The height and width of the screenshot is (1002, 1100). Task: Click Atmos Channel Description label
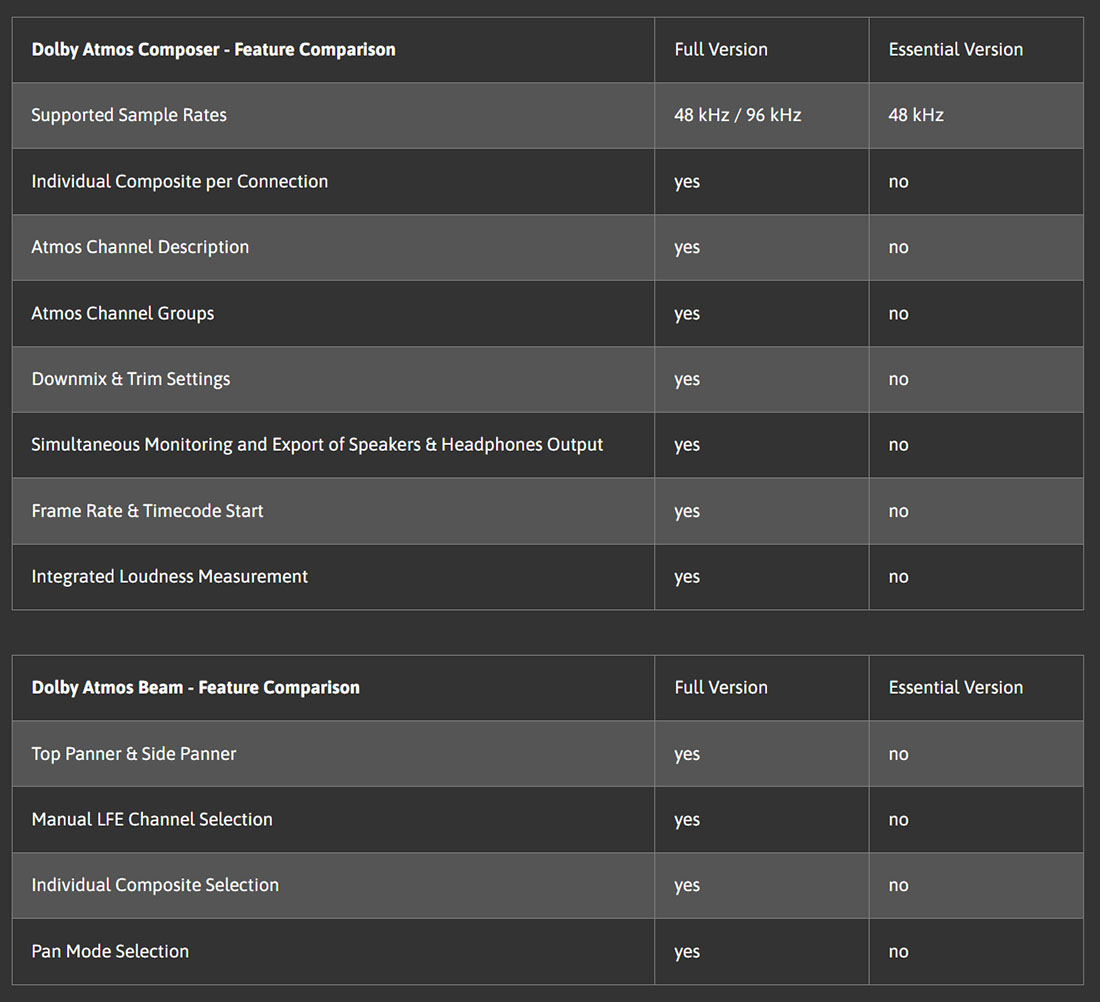(140, 247)
